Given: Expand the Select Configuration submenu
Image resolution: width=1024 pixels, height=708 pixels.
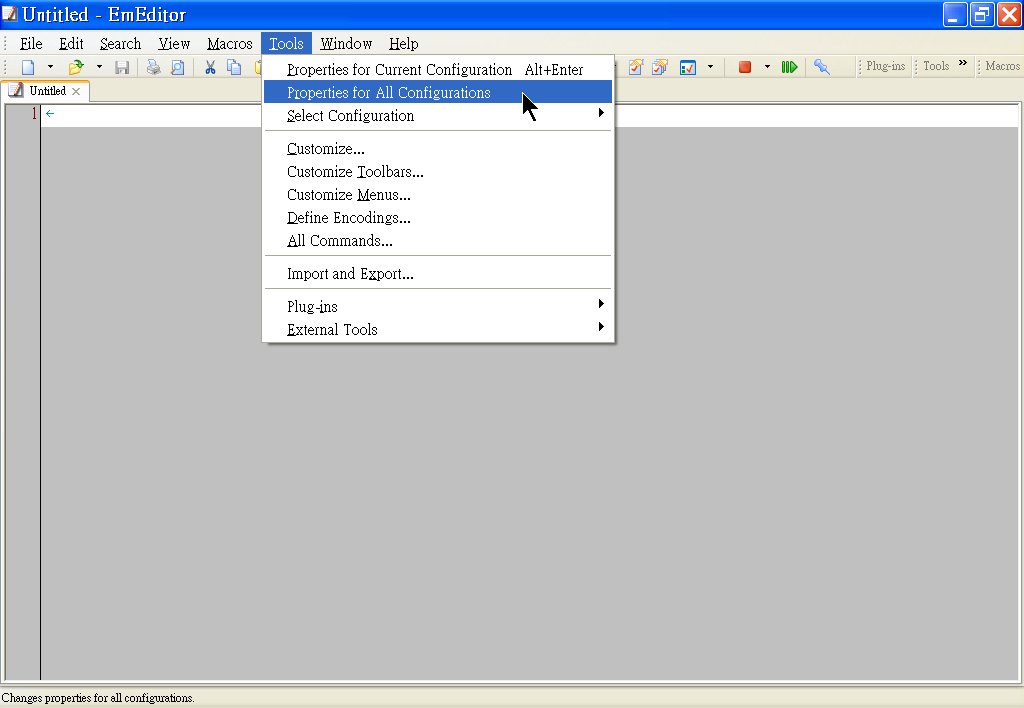Looking at the screenshot, I should [438, 115].
